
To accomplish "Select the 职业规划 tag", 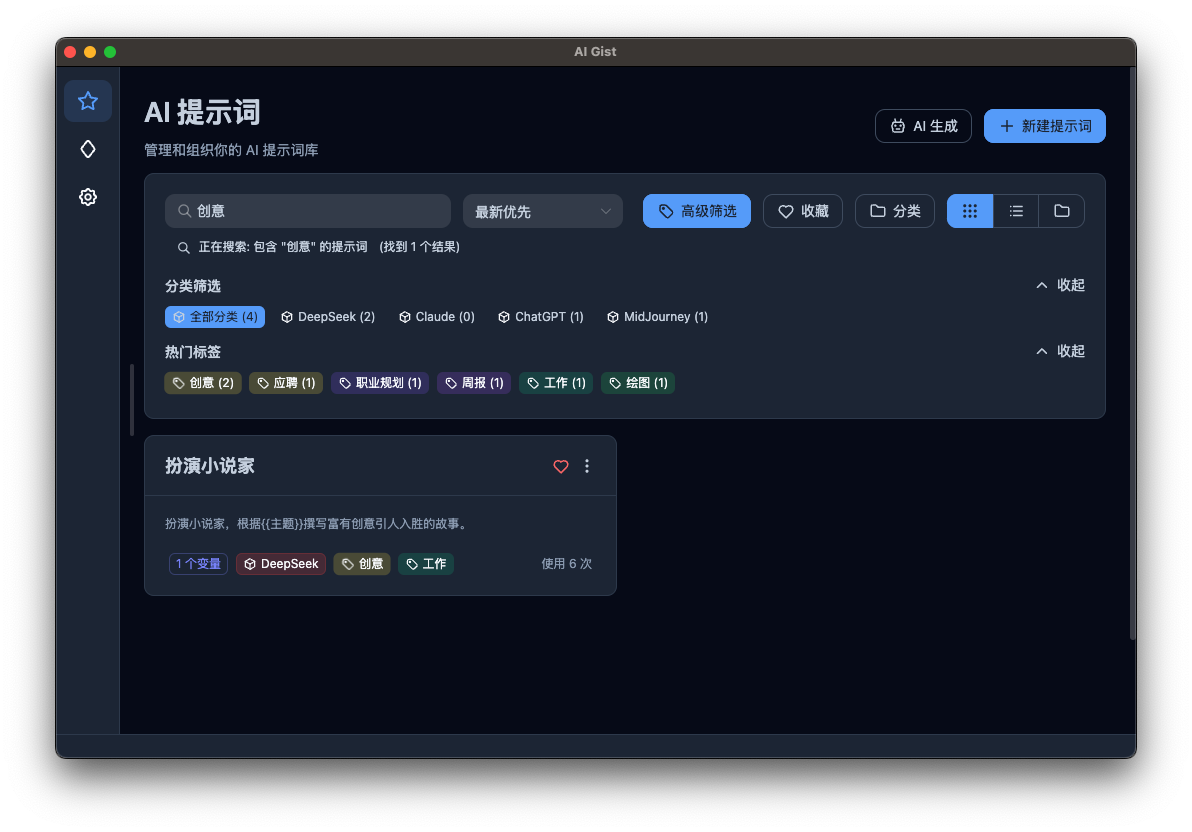I will point(379,382).
